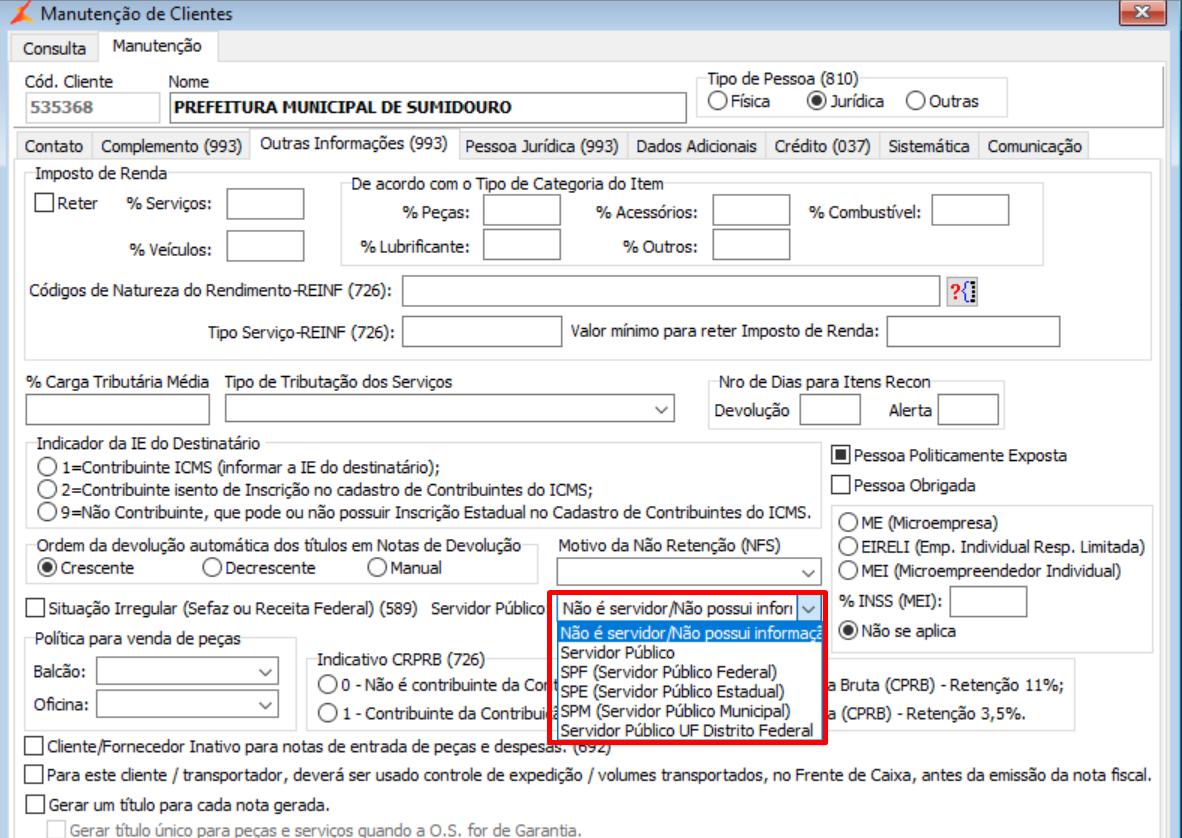The width and height of the screenshot is (1182, 838).
Task: Switch to the Manutenção tab
Action: pos(157,46)
